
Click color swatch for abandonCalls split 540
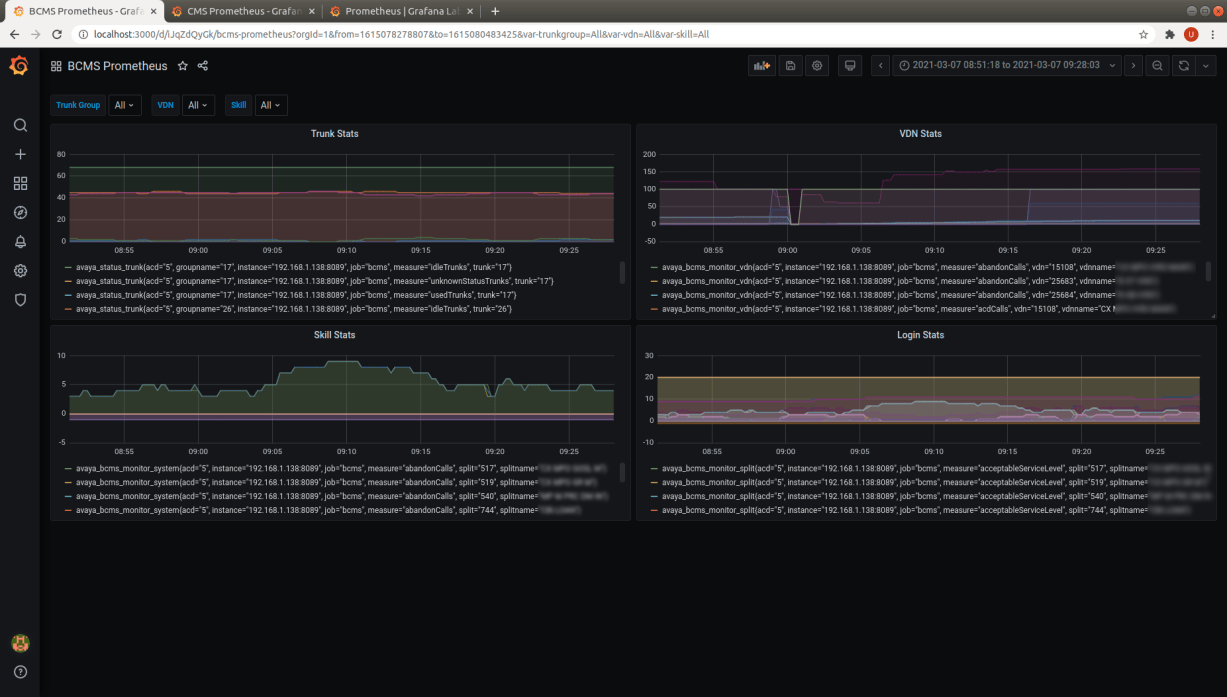click(x=67, y=496)
